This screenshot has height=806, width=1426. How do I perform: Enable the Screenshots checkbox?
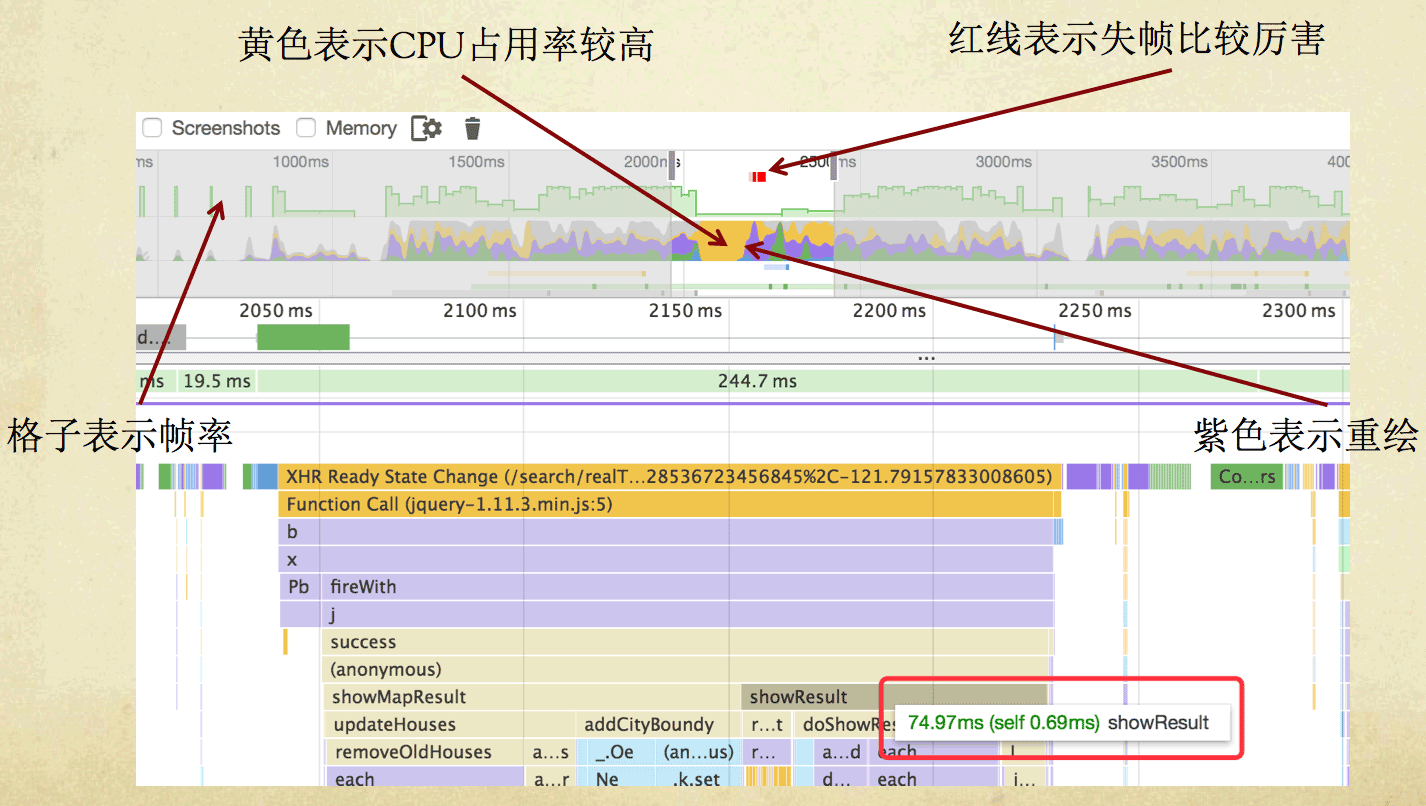(x=152, y=128)
